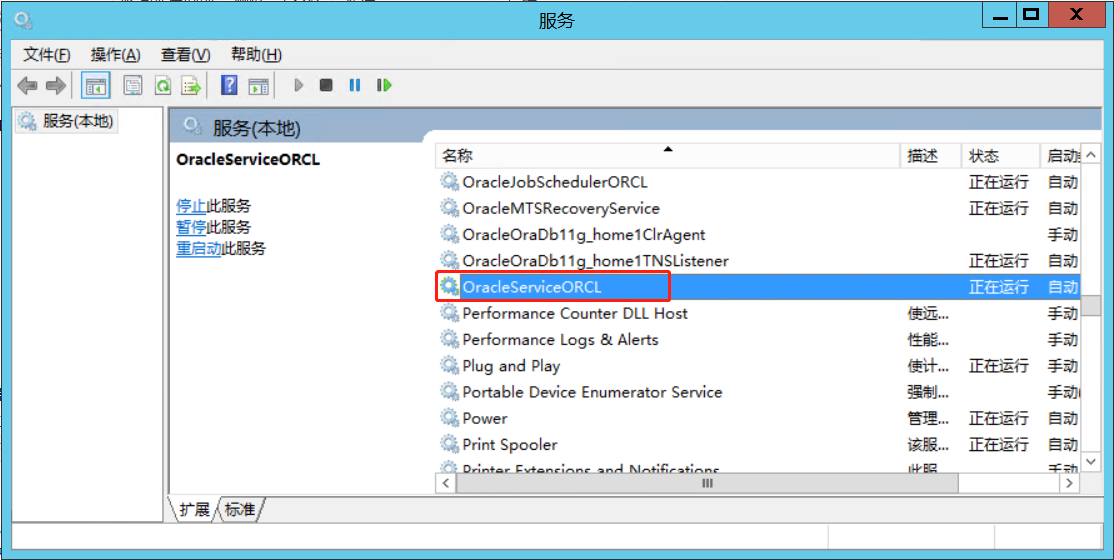Click the gear icon of Performance Logs & Alerts

450,340
